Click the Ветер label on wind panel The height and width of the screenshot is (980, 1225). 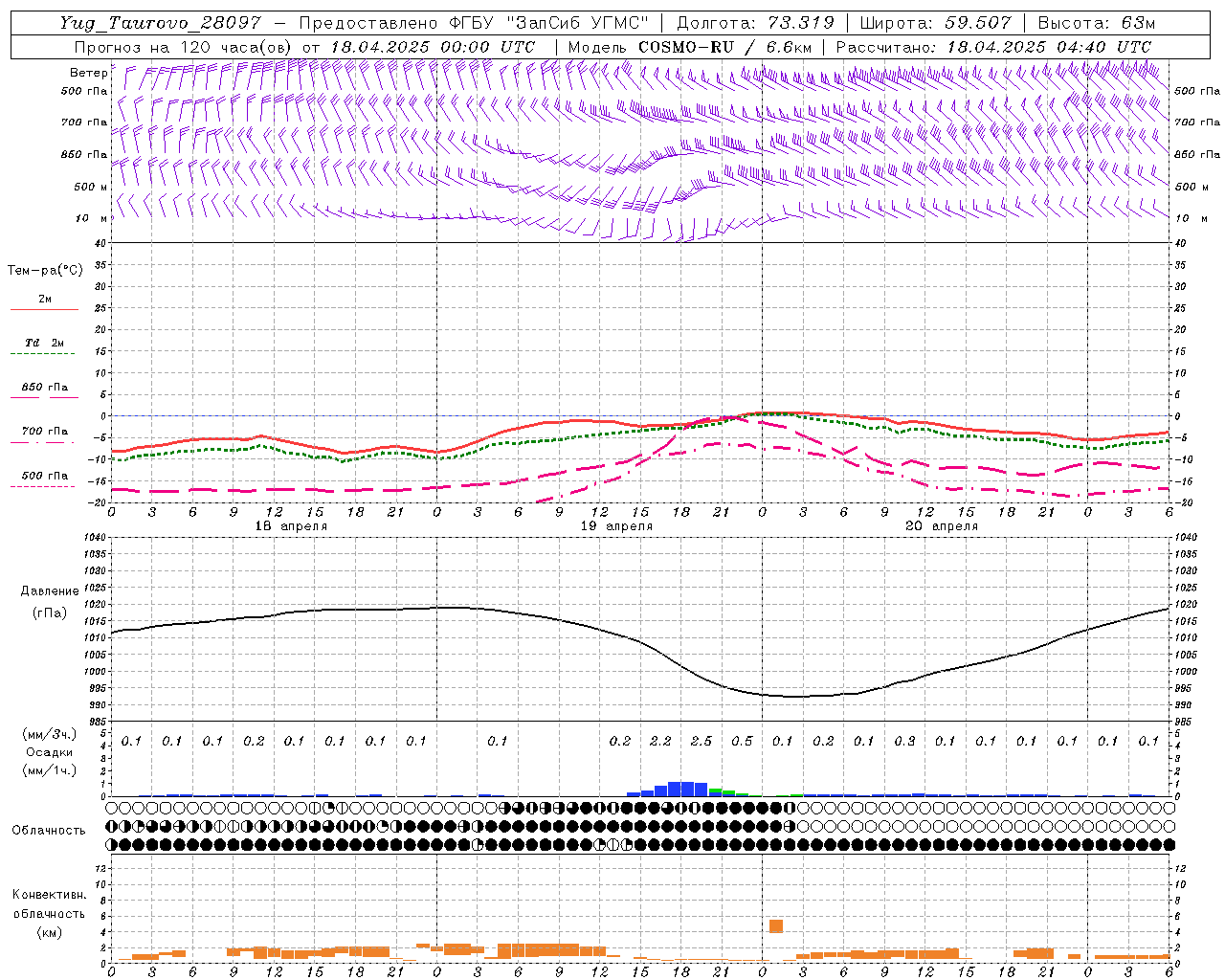88,73
